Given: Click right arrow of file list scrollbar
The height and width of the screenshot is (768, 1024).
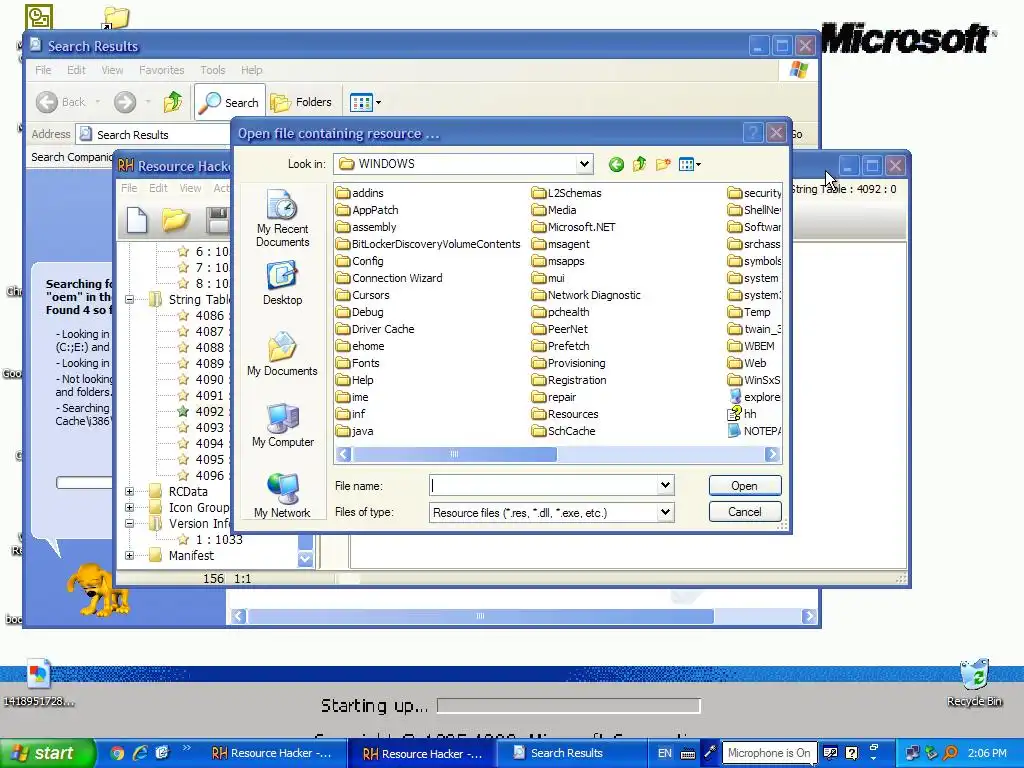Looking at the screenshot, I should tap(772, 454).
